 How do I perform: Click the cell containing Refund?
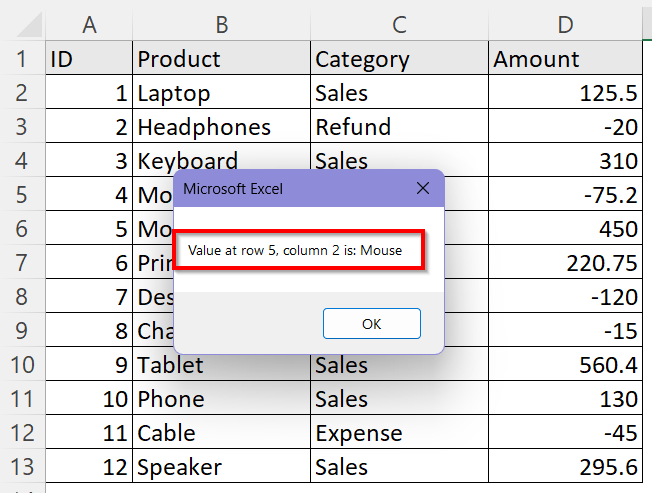coord(399,127)
